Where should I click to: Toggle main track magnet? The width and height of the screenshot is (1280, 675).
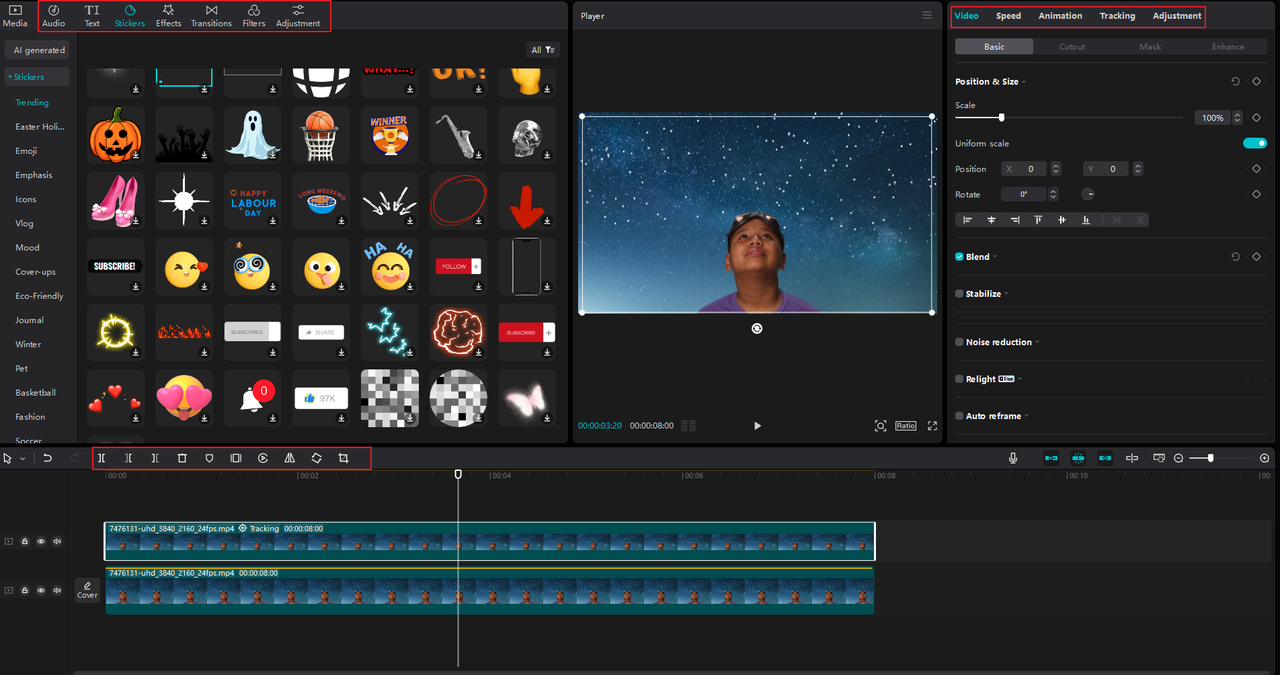coord(1051,458)
